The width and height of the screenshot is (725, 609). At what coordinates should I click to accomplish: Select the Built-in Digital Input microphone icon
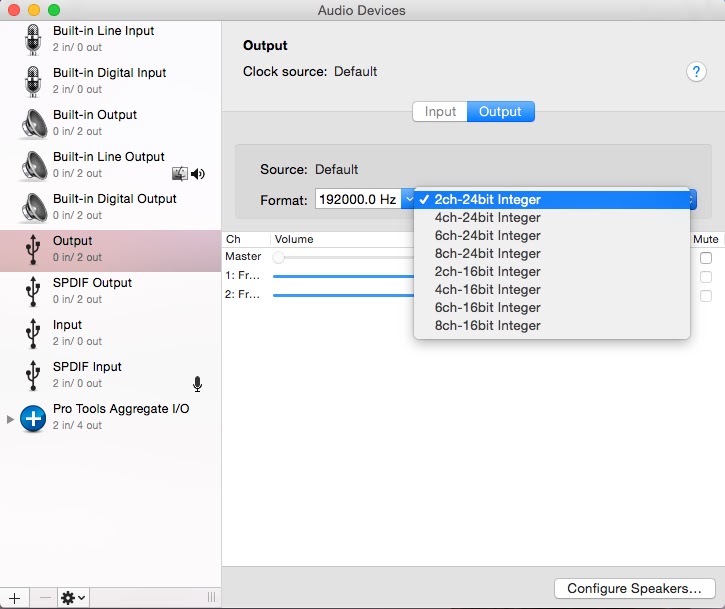coord(33,81)
